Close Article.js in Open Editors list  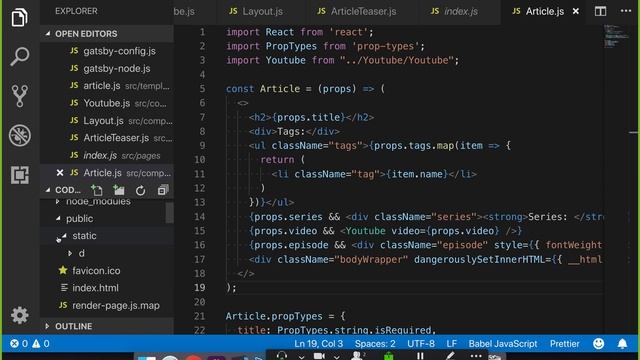[60, 173]
